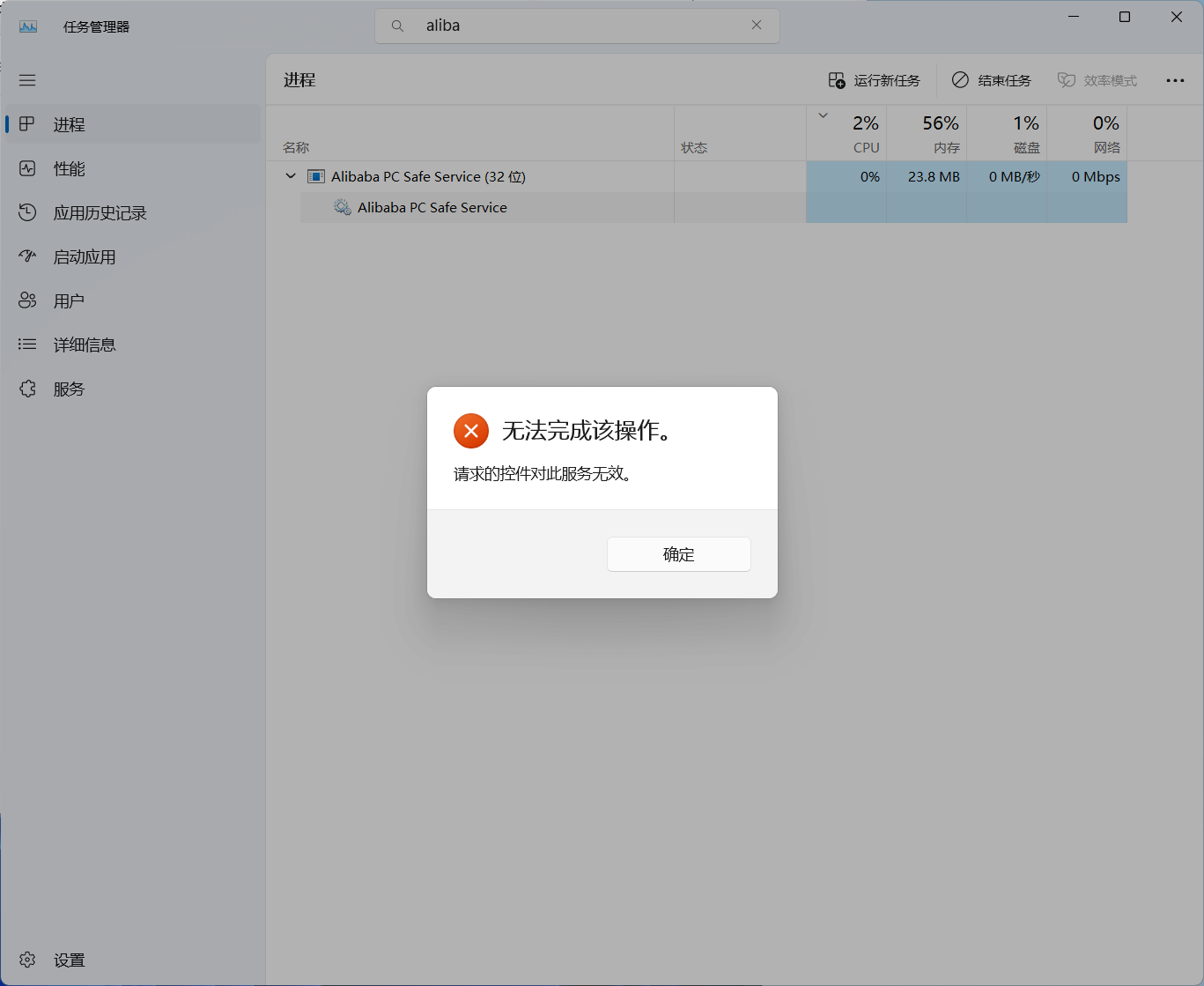The image size is (1204, 986).
Task: Switch to the 详细信息 tab
Action: pyautogui.click(x=133, y=345)
